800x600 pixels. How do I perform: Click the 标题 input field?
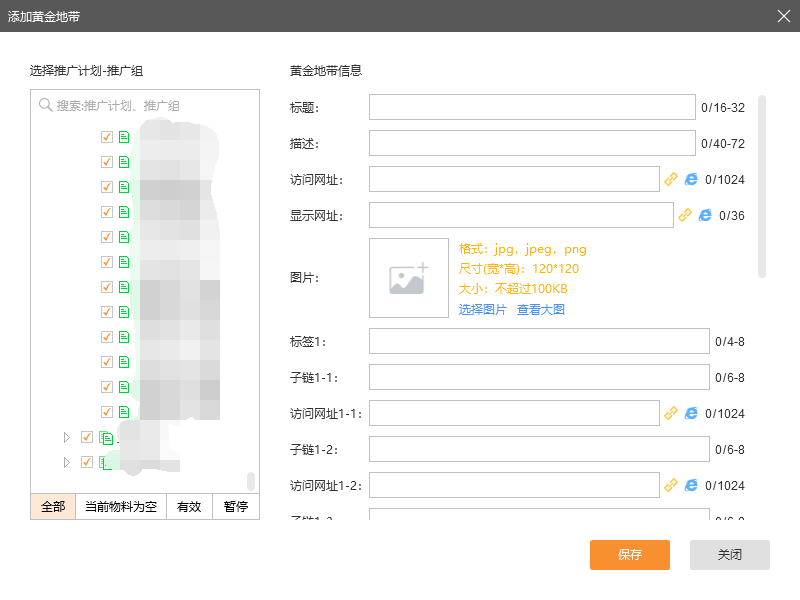click(531, 107)
